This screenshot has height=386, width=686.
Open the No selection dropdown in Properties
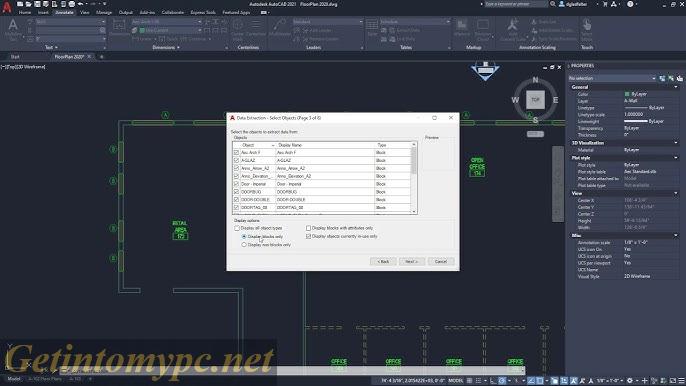[x=612, y=78]
